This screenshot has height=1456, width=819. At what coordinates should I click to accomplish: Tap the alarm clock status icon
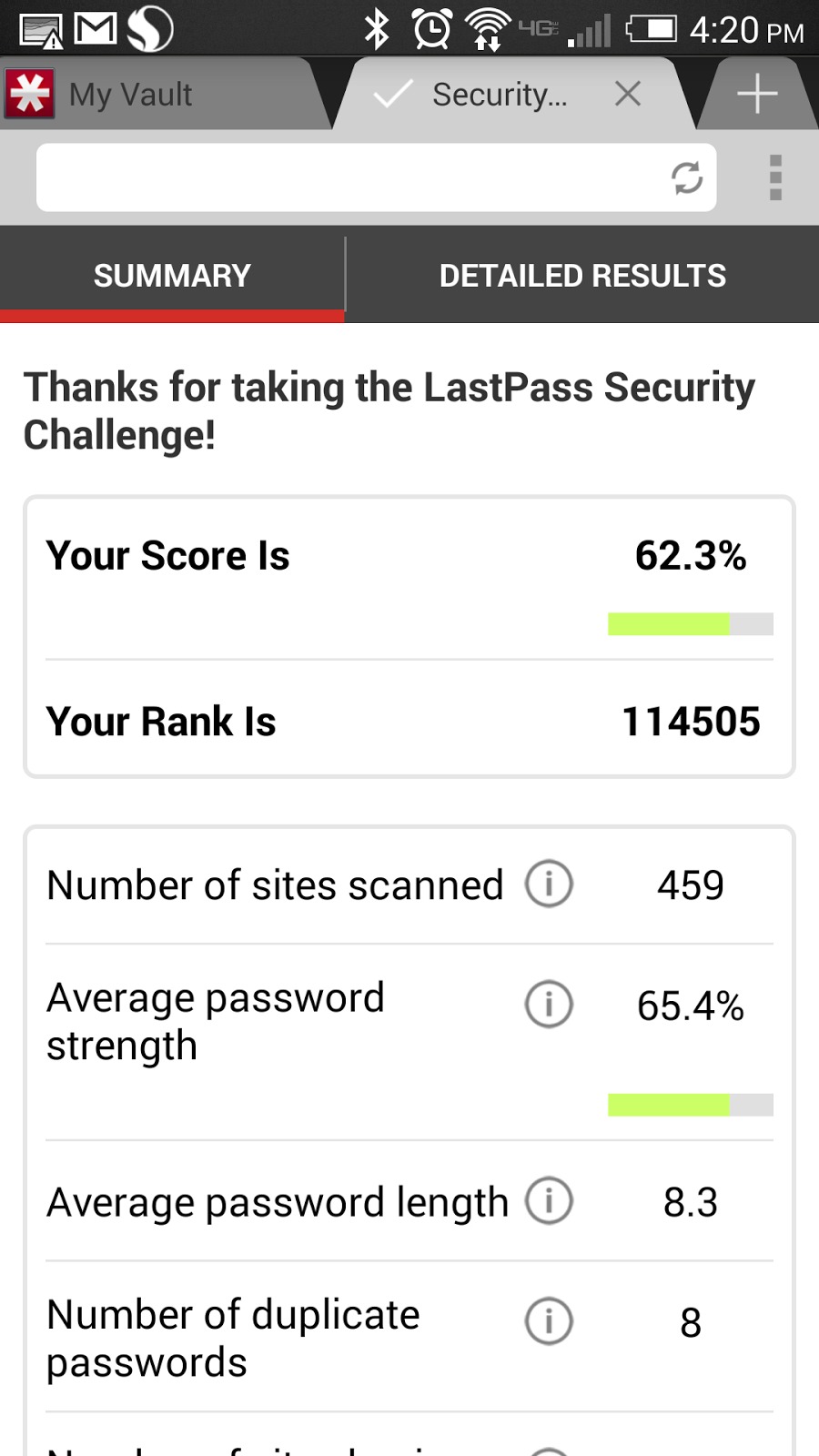432,29
